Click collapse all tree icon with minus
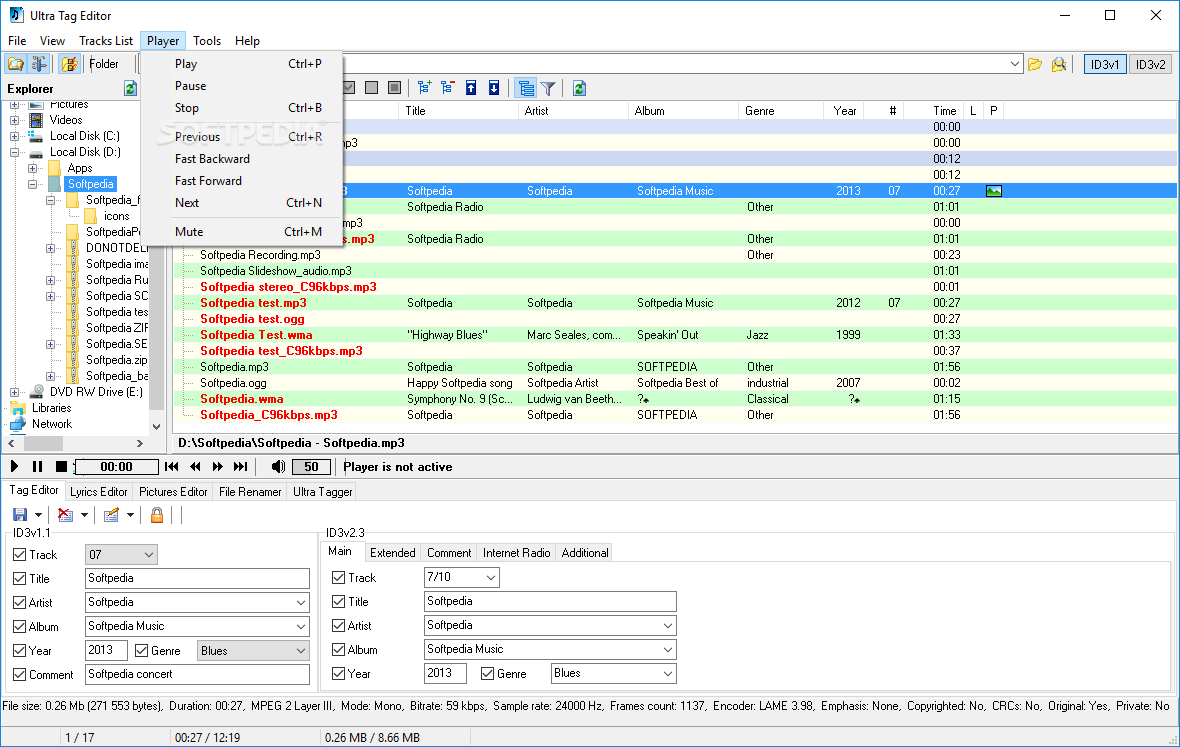Image resolution: width=1180 pixels, height=747 pixels. pyautogui.click(x=448, y=88)
